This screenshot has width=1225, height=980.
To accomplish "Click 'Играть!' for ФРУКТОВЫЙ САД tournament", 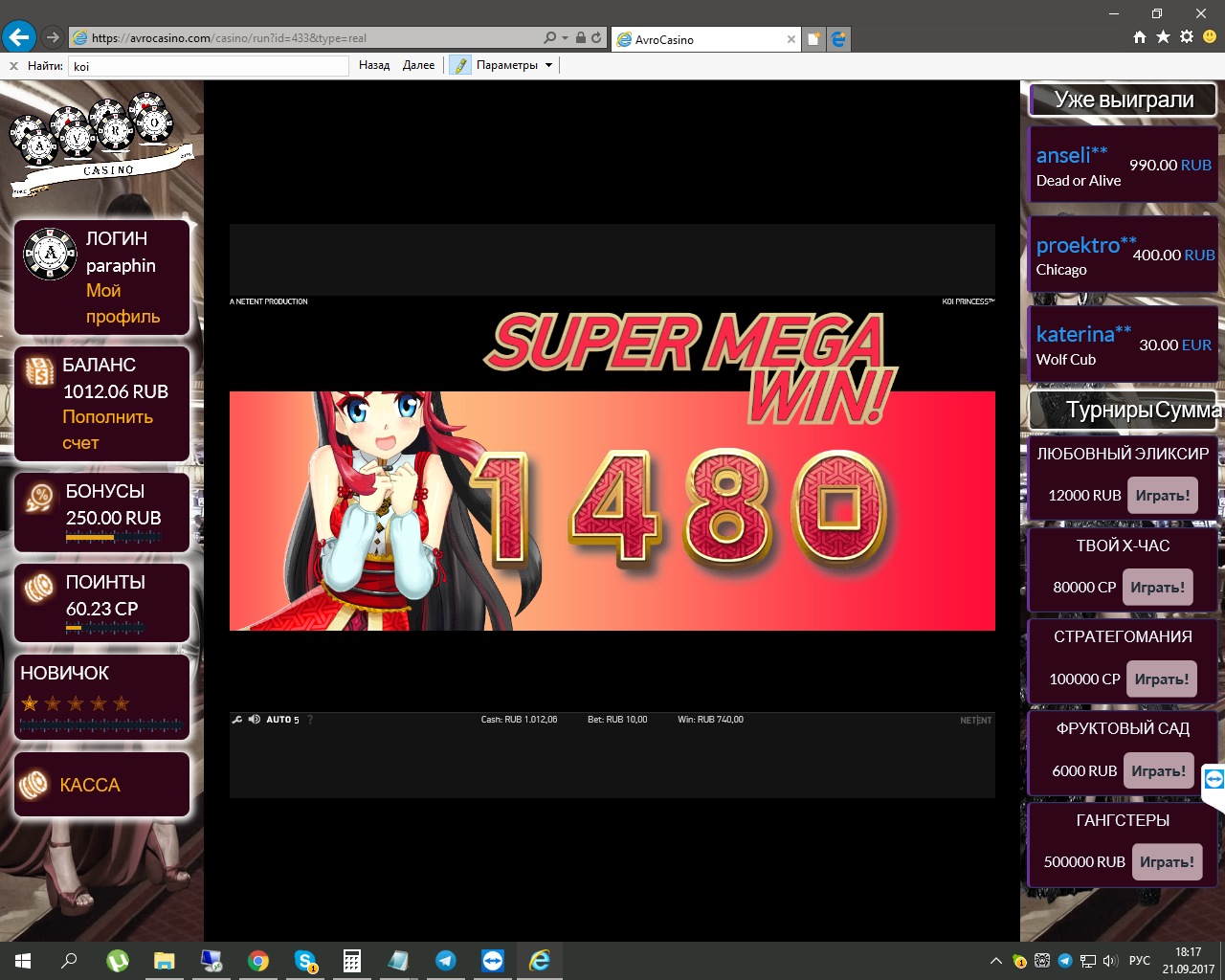I will pyautogui.click(x=1159, y=771).
